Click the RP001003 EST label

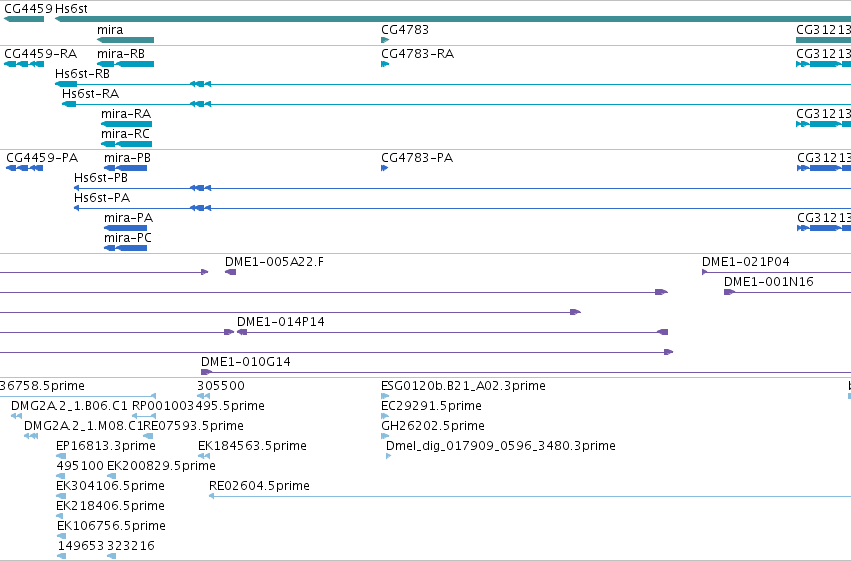tap(163, 406)
